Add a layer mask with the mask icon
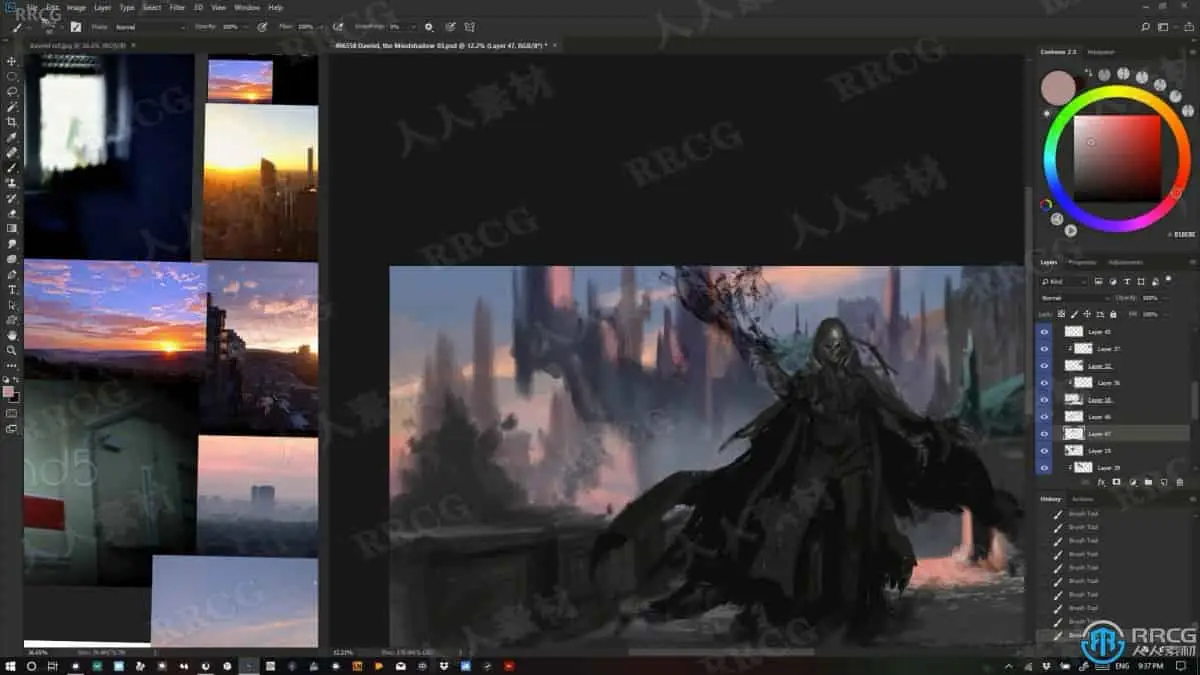The image size is (1200, 675). pos(1116,482)
